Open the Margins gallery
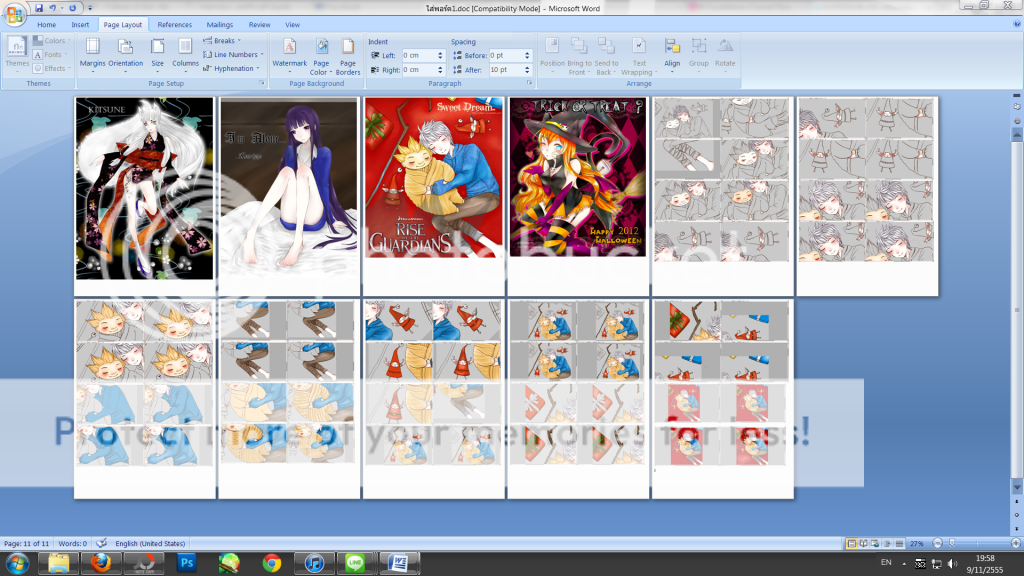The height and width of the screenshot is (576, 1024). (92, 54)
